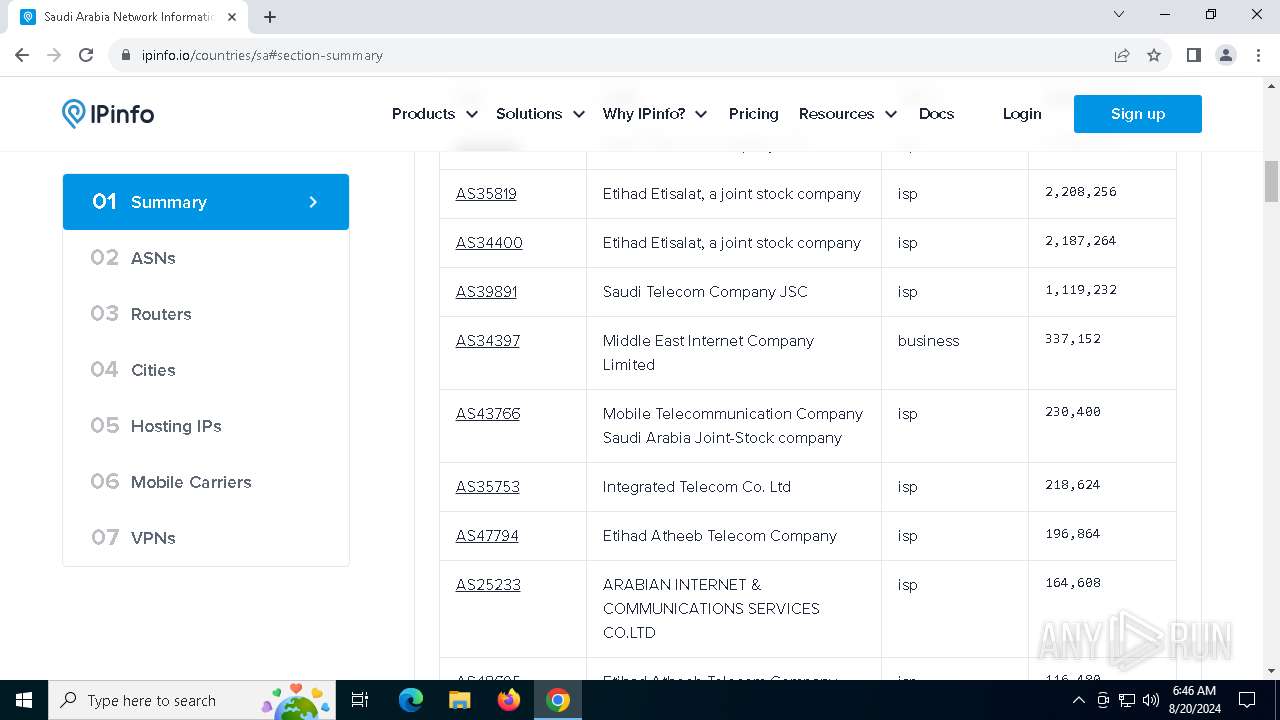Jump to 02 ASNs section

[x=206, y=258]
